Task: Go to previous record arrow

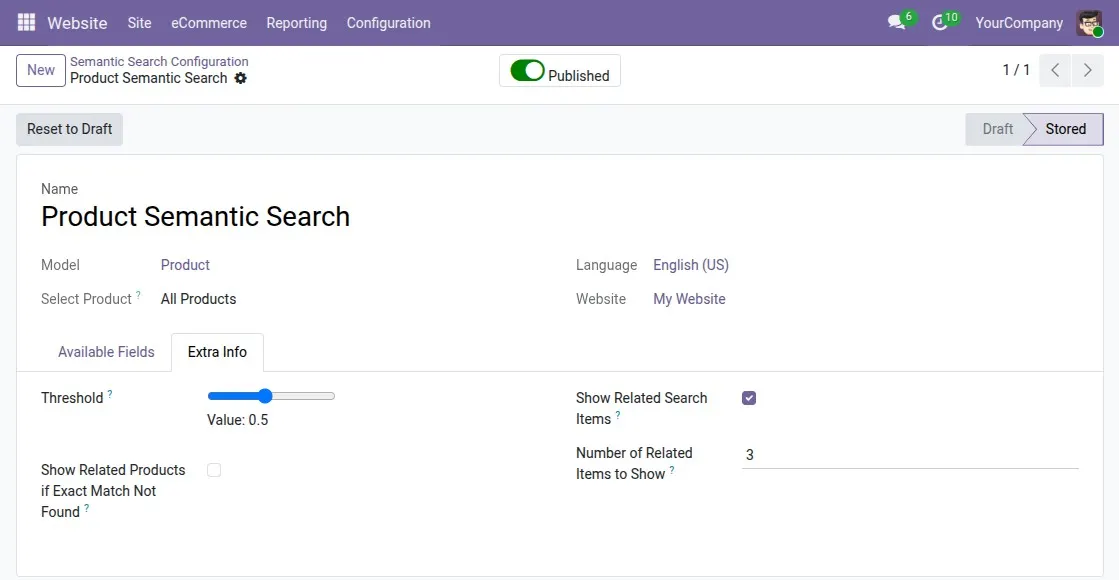Action: pyautogui.click(x=1055, y=70)
